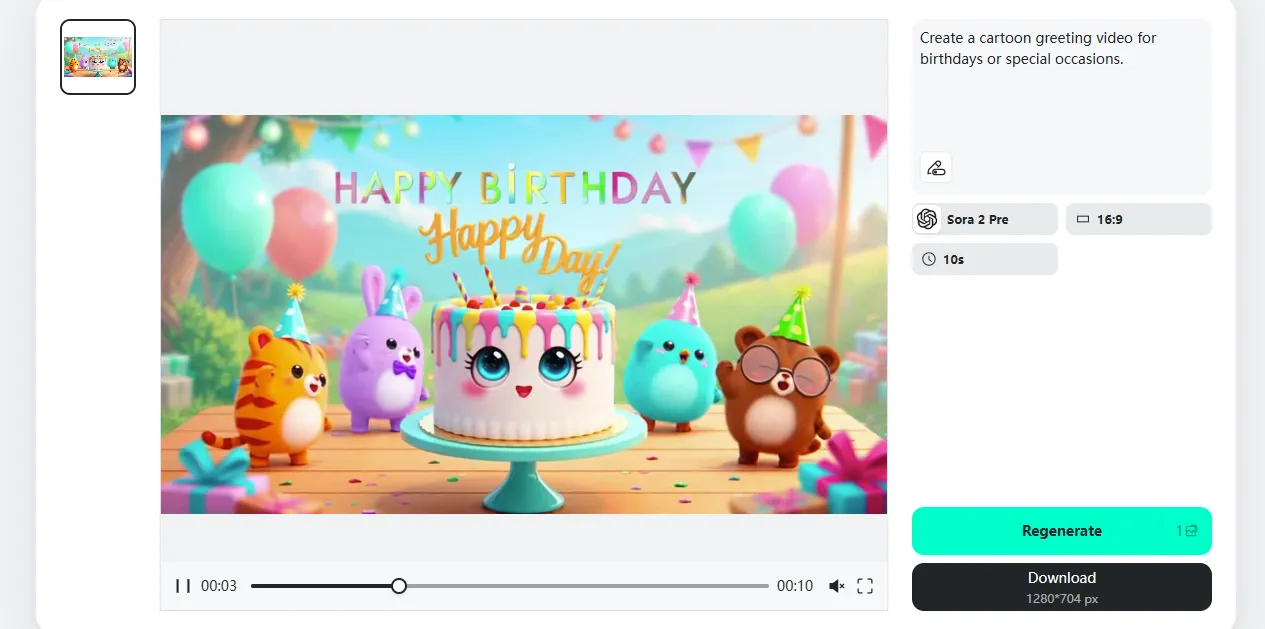Click the 00:10 duration label
The height and width of the screenshot is (629, 1265).
(x=794, y=586)
